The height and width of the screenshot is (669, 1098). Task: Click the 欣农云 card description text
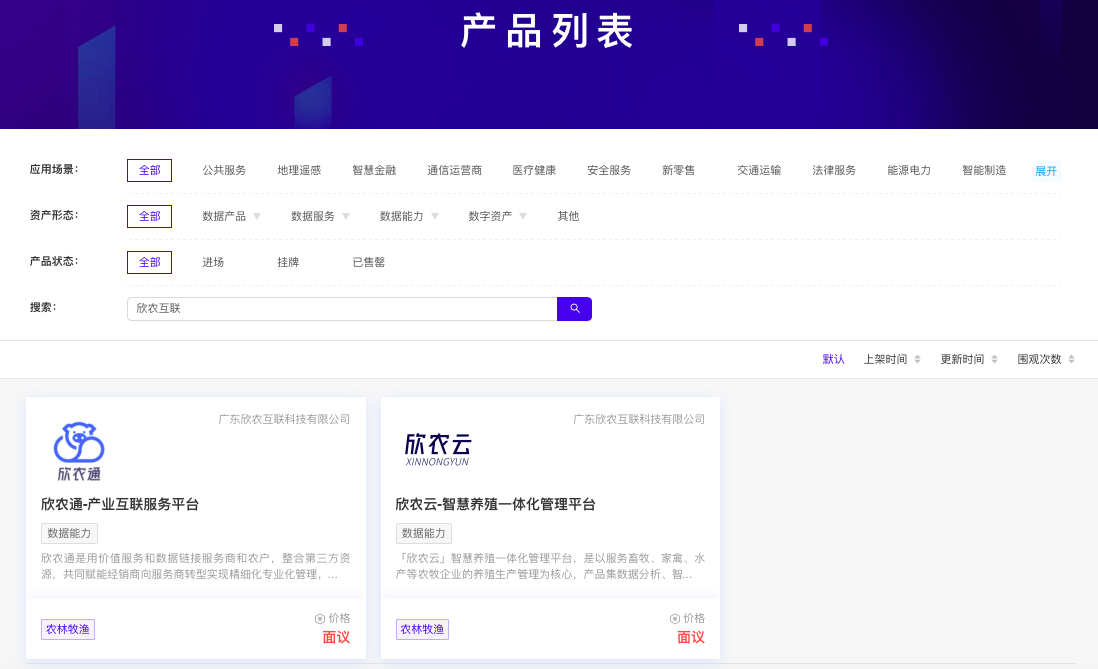coord(550,566)
